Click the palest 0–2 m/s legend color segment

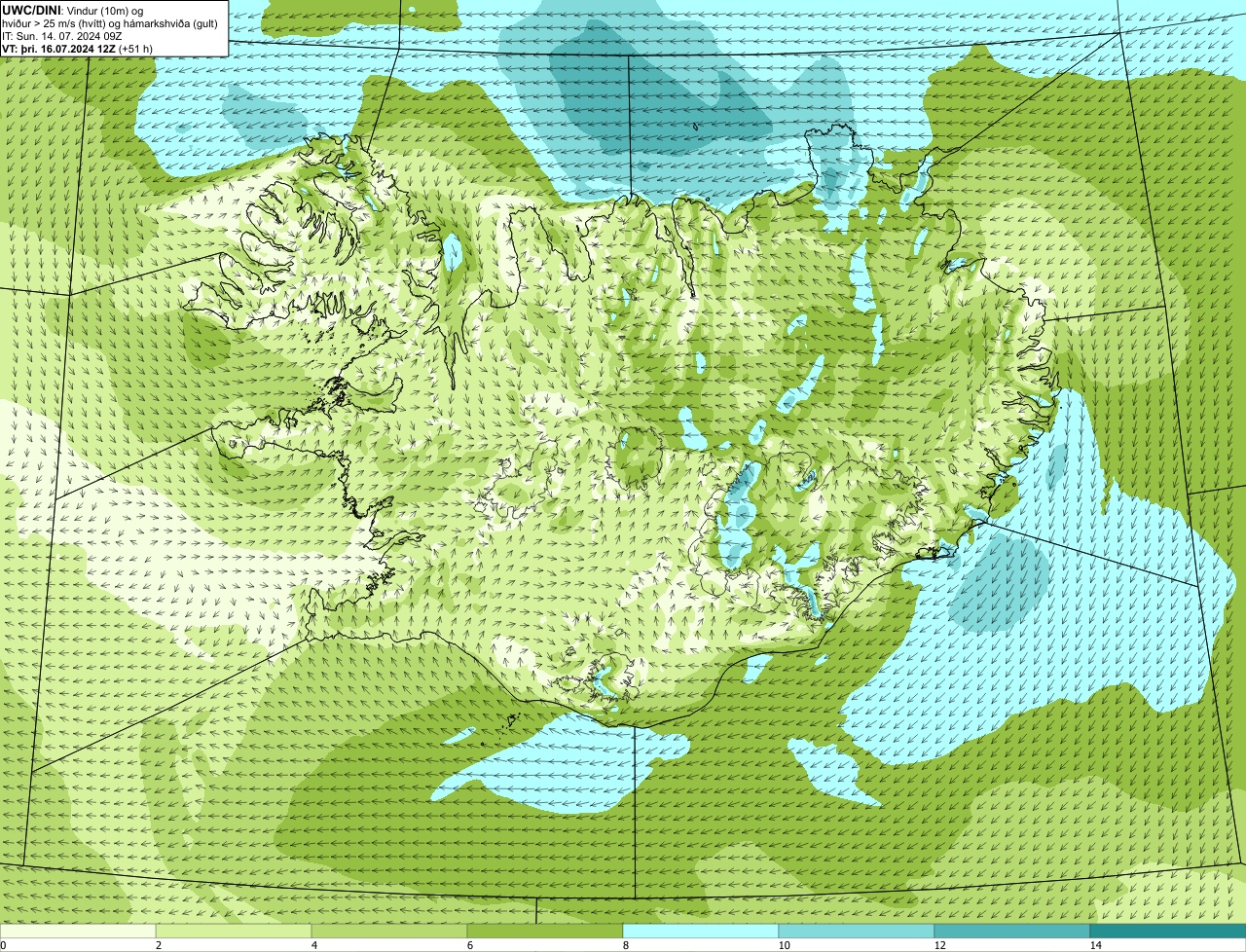point(78,931)
